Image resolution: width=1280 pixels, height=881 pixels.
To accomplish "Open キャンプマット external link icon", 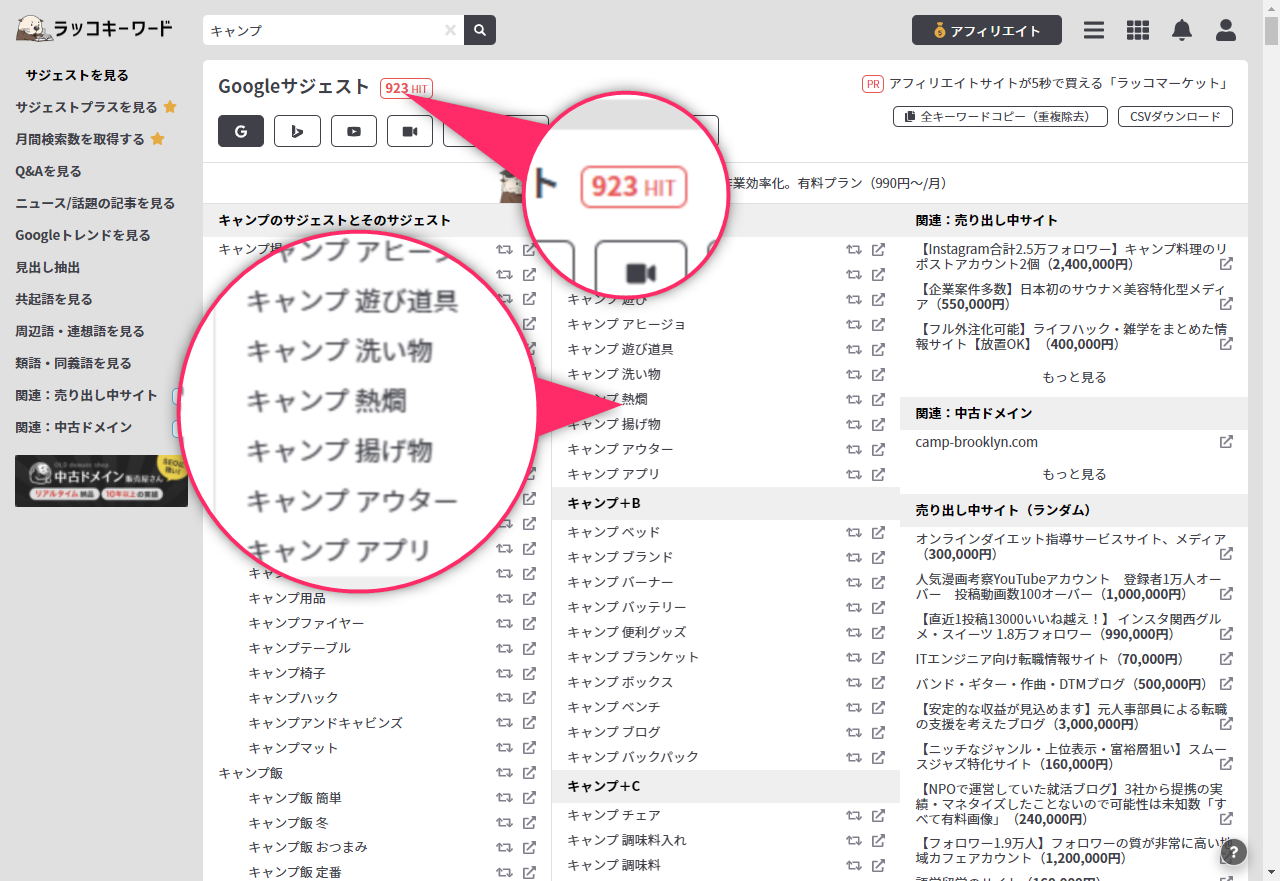I will click(529, 748).
